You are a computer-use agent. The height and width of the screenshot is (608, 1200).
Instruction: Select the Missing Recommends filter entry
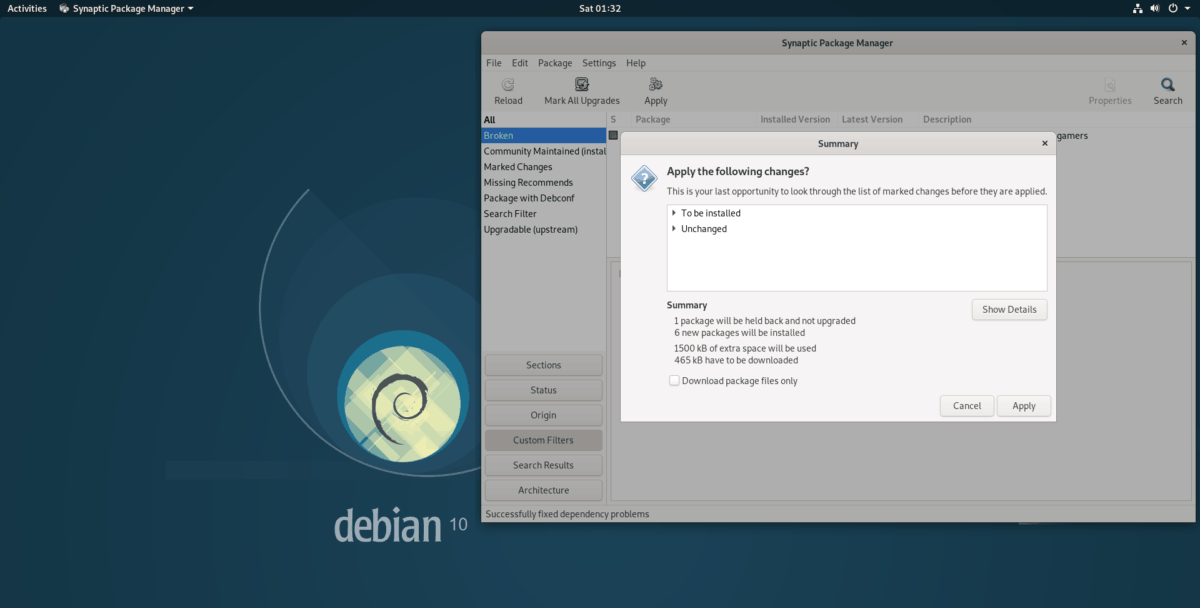(544, 182)
